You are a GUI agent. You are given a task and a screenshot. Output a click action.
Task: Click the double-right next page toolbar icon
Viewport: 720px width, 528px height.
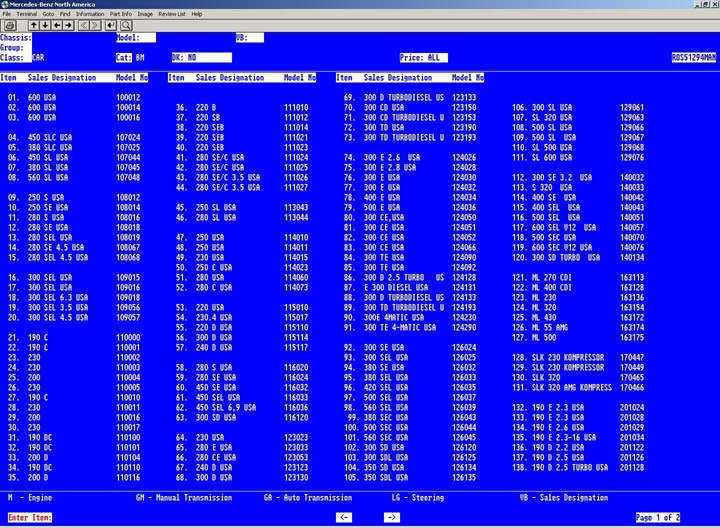(x=95, y=25)
